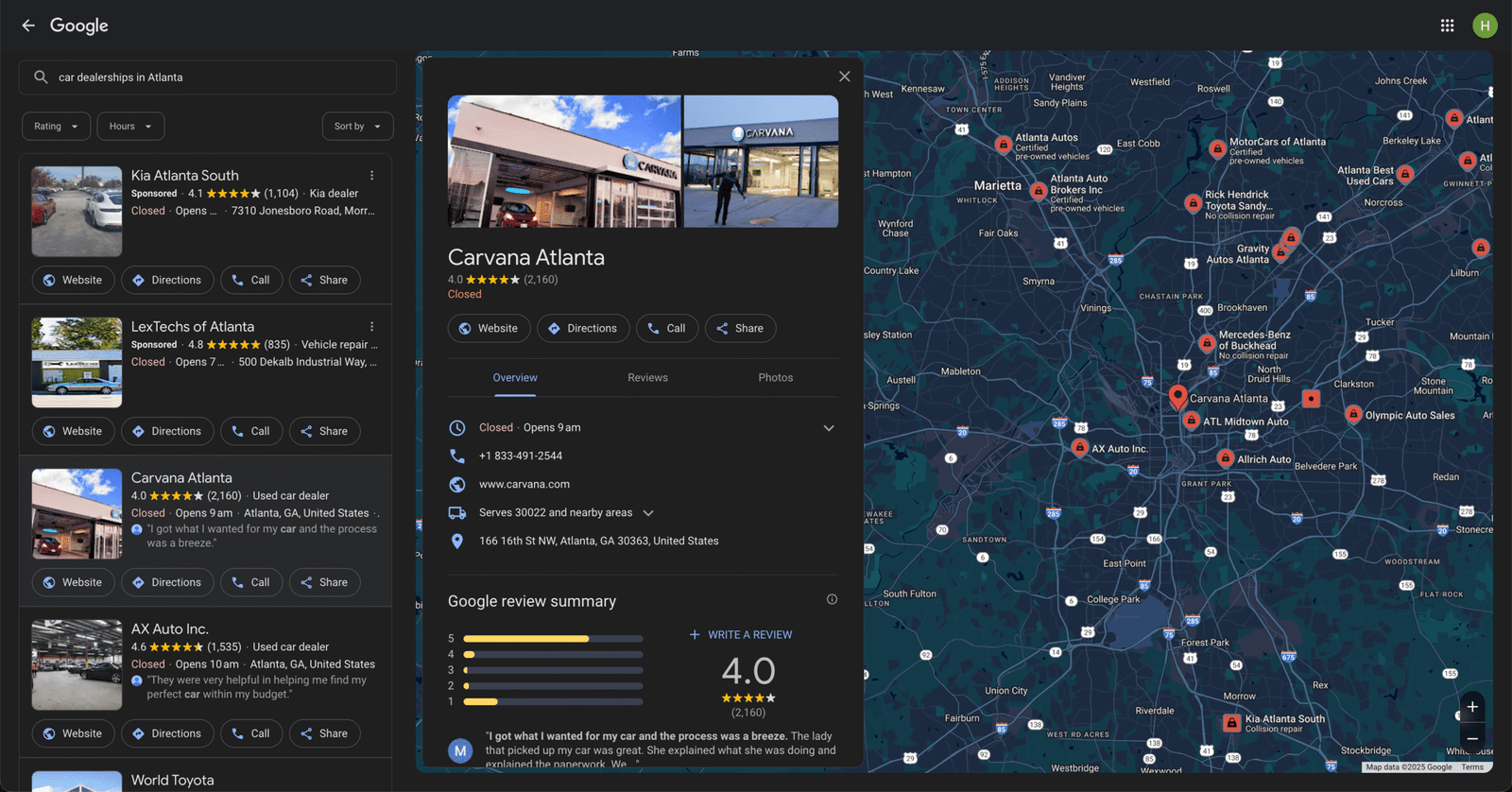Open the Carvana entrance night photo
The image size is (1512, 792).
click(761, 162)
